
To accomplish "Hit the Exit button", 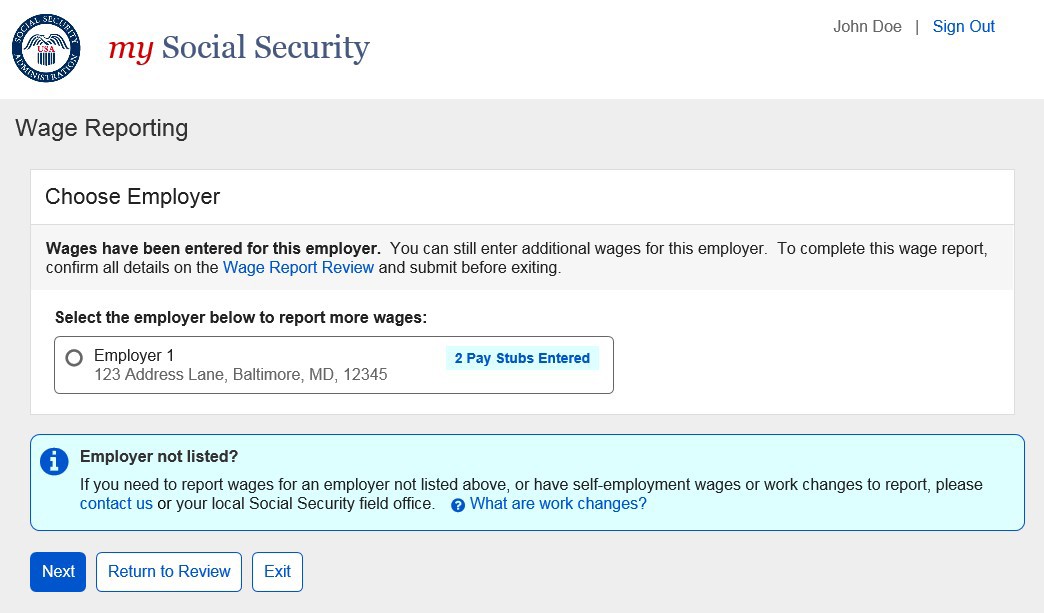I will tap(277, 571).
